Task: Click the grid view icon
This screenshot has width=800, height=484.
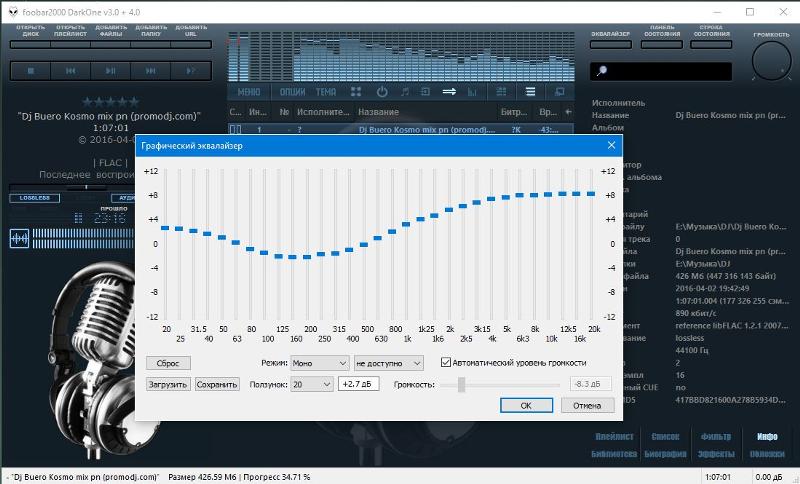Action: [502, 92]
